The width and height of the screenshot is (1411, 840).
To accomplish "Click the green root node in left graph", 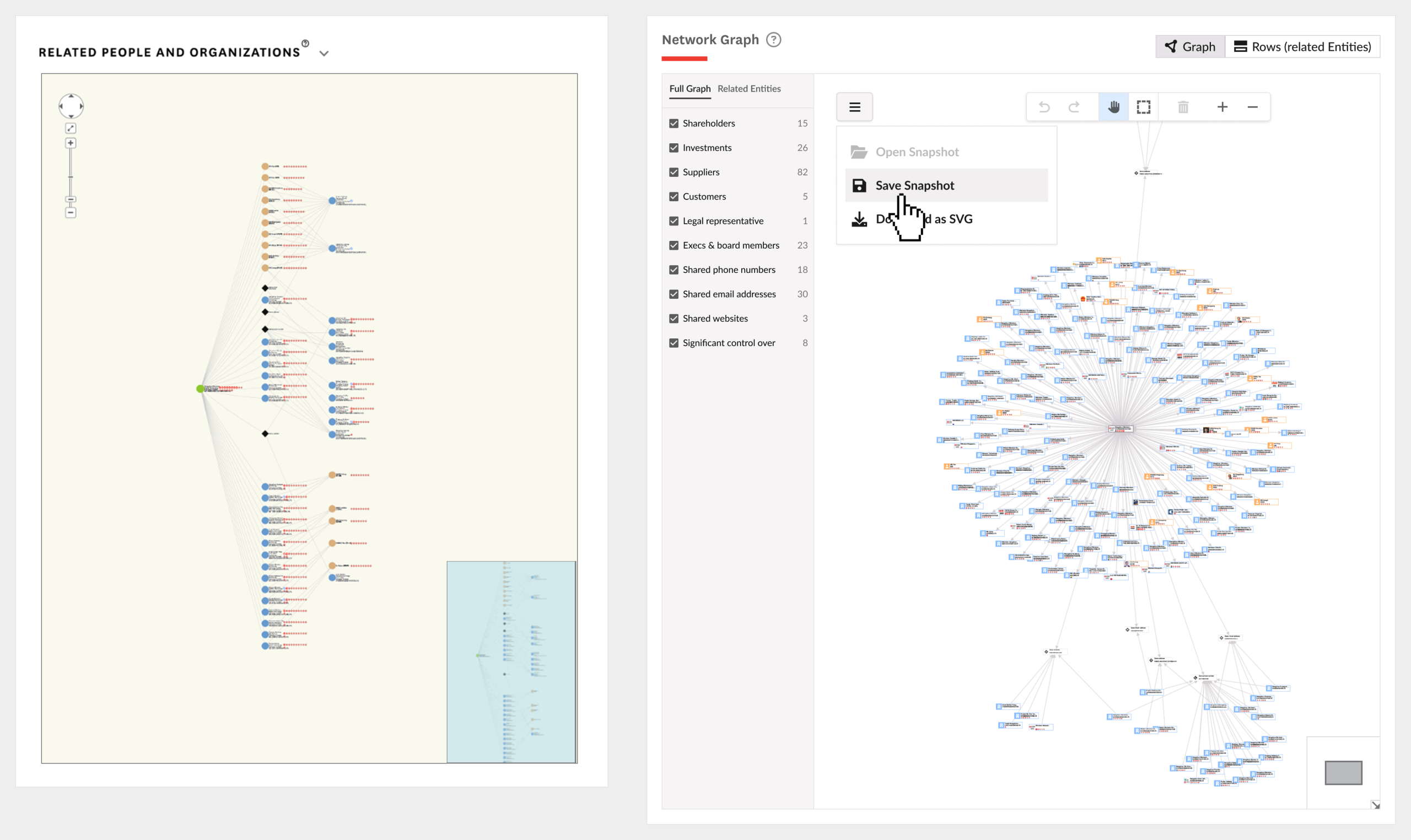I will coord(200,388).
